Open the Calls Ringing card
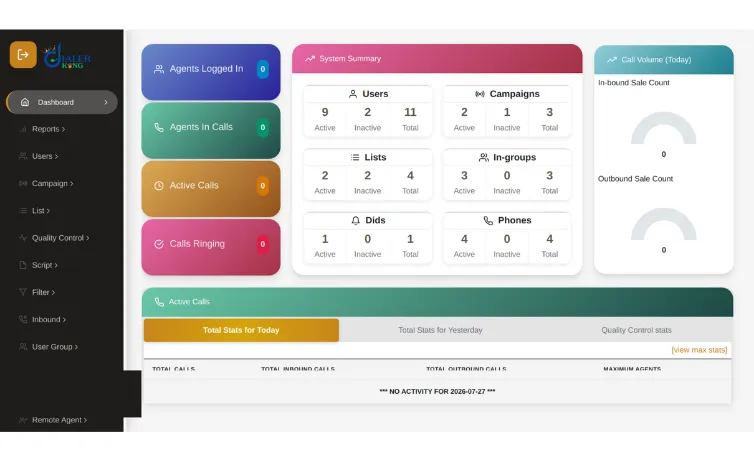Image resolution: width=754 pixels, height=462 pixels. tap(211, 247)
